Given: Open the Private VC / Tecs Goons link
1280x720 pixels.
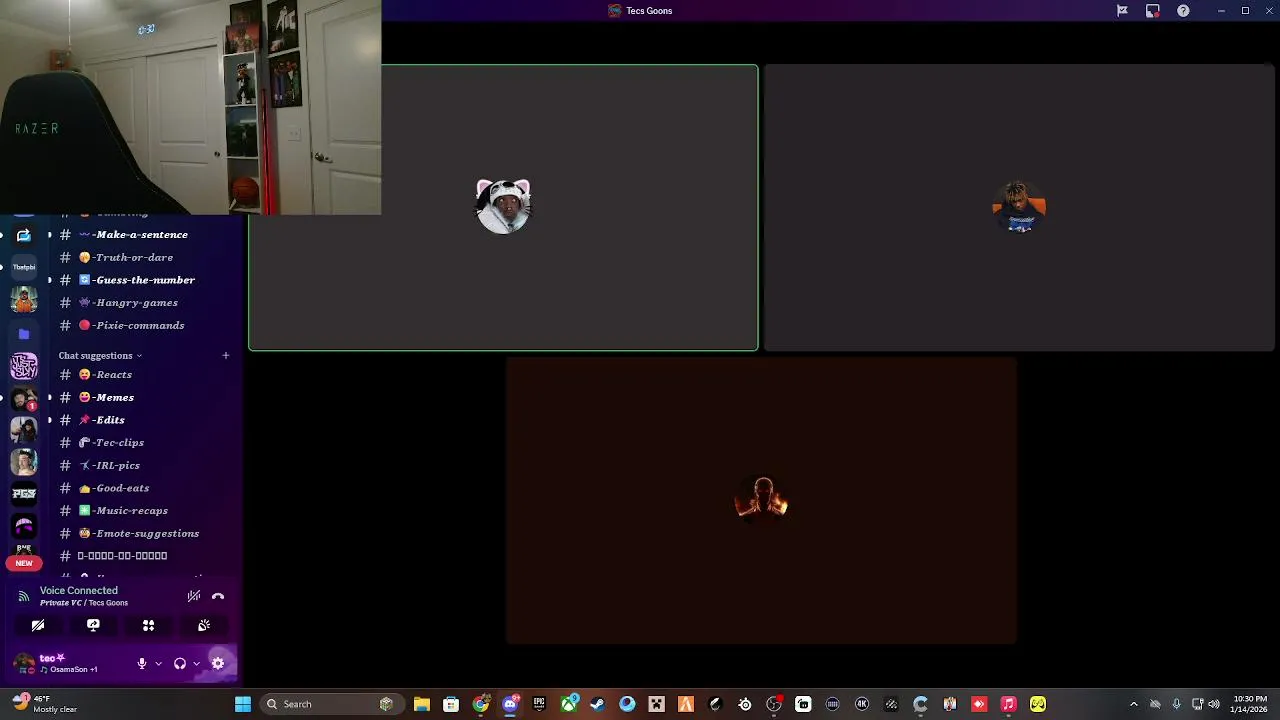Looking at the screenshot, I should click(x=84, y=603).
